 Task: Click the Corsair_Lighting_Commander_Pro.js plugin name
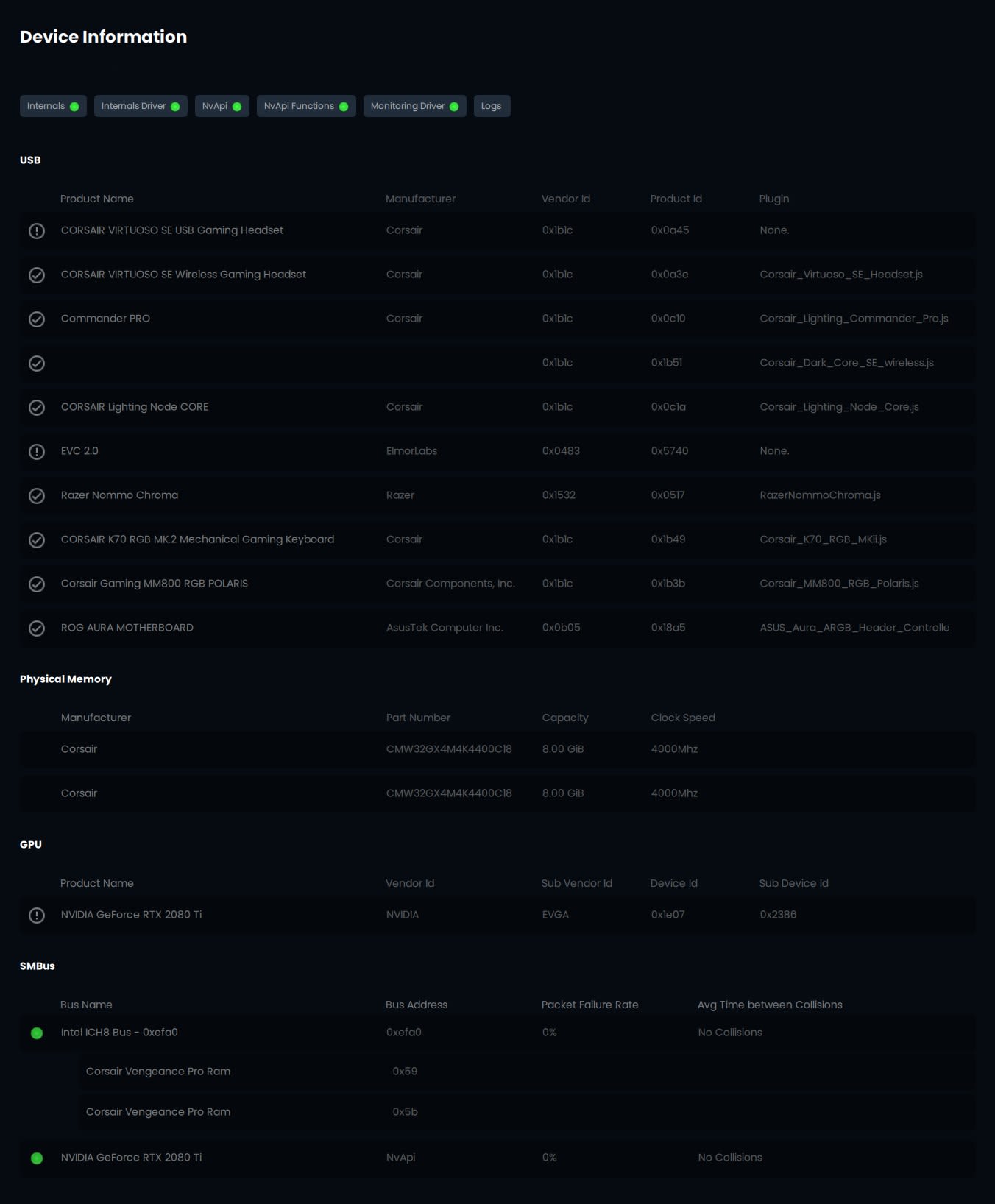pos(854,319)
